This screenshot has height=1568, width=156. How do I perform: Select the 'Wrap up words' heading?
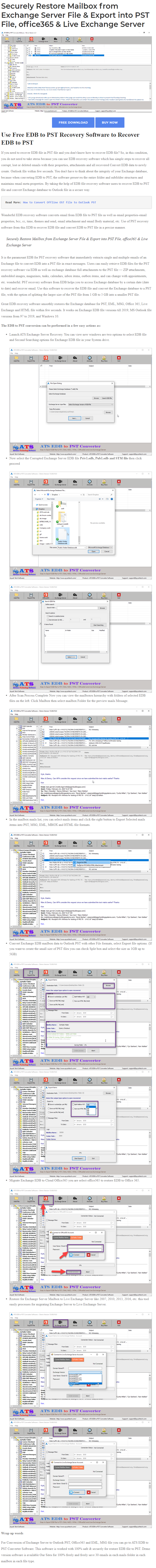[12, 1533]
